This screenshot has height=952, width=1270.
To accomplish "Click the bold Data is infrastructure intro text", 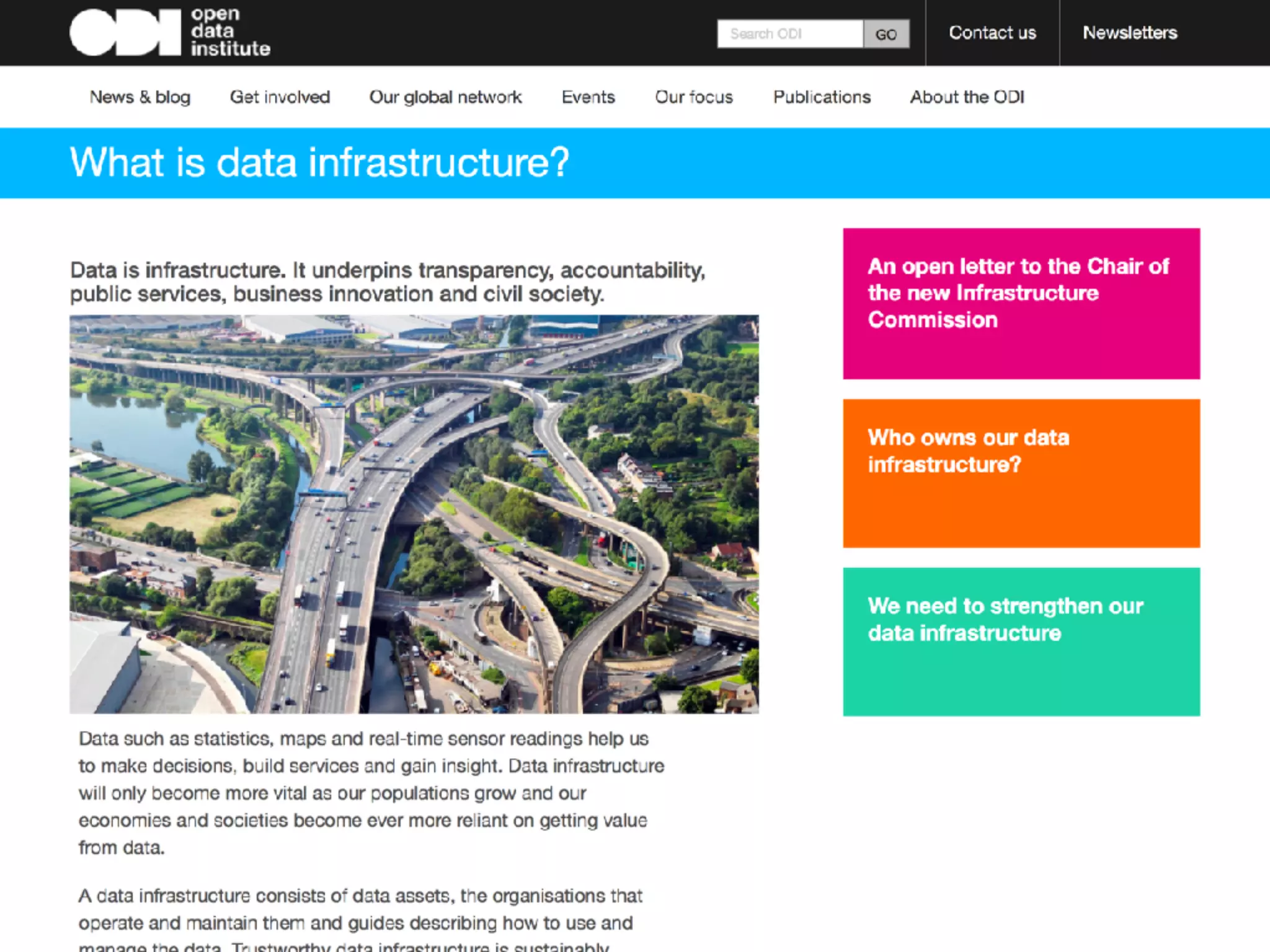I will [x=388, y=282].
